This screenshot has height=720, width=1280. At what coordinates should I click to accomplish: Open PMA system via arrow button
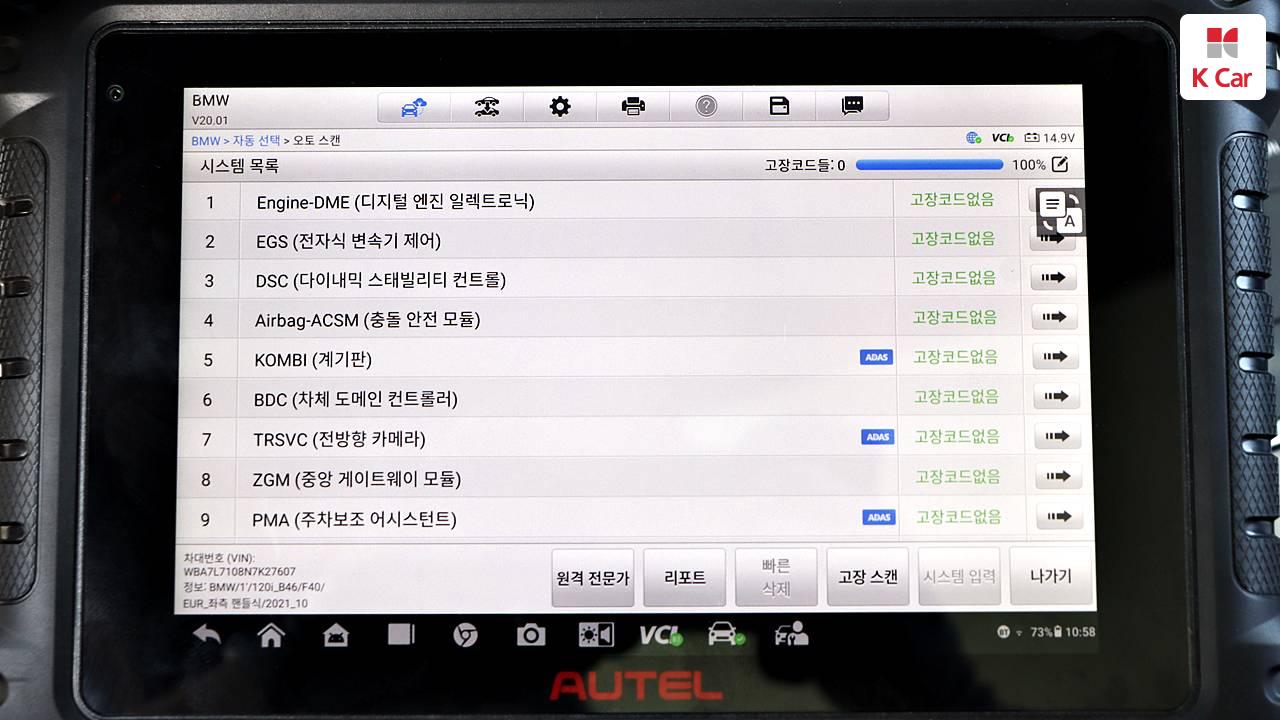coord(1059,517)
